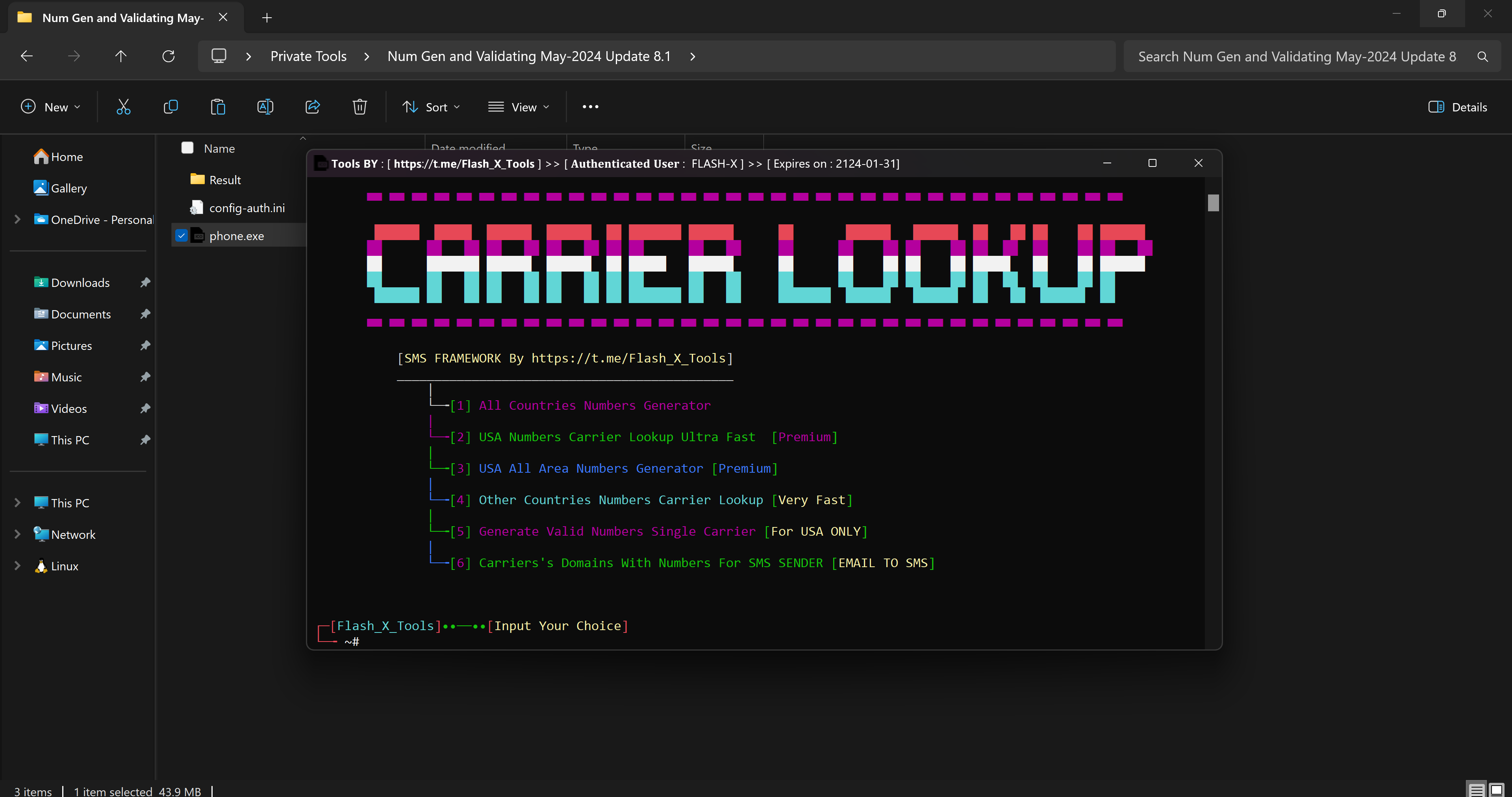Open Downloads quick access folder

[72, 283]
